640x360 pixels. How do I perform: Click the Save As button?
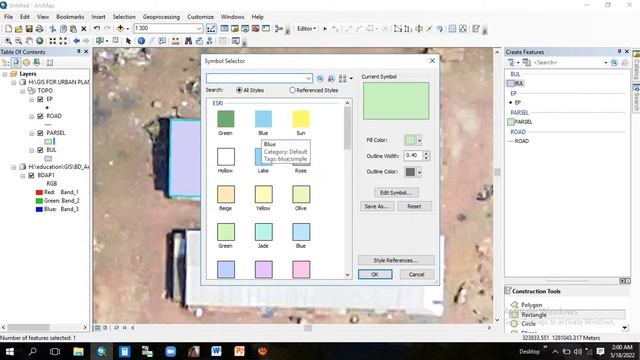tap(377, 206)
